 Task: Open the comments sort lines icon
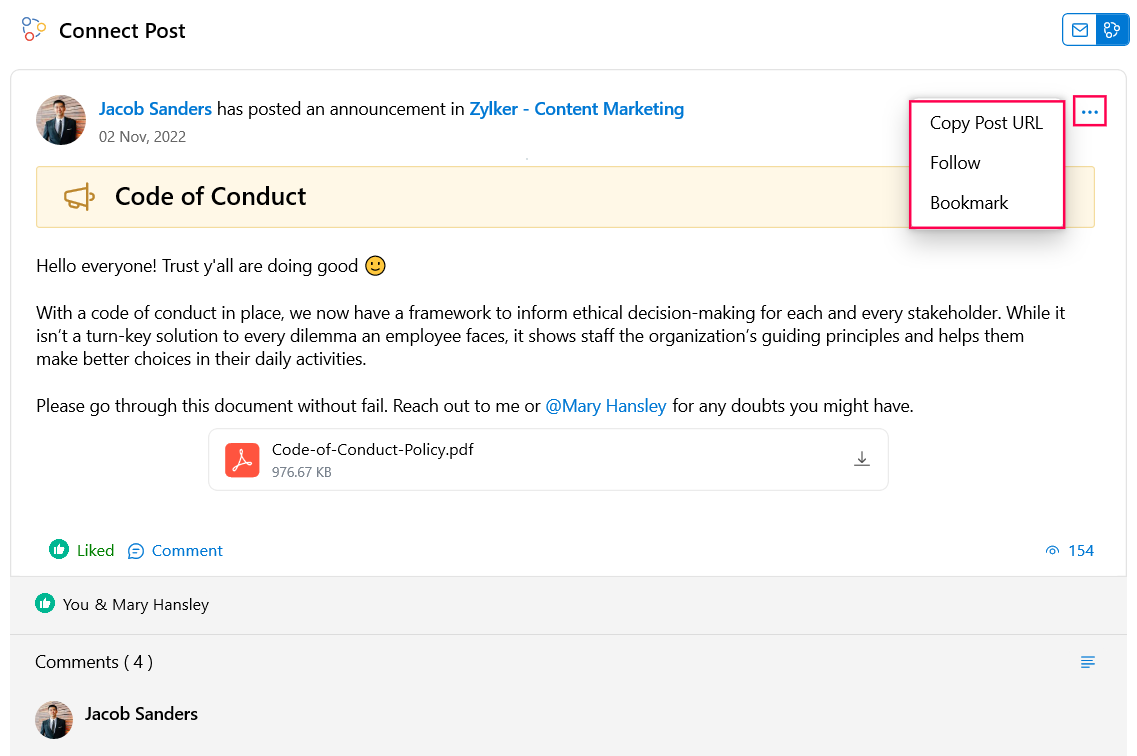coord(1087,662)
